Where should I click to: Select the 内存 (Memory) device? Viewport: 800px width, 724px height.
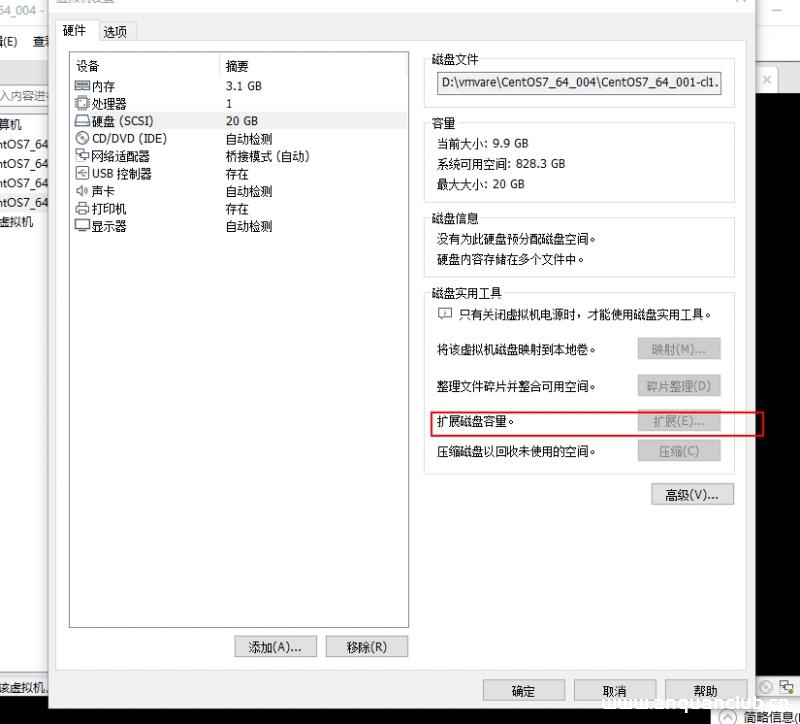pos(100,86)
